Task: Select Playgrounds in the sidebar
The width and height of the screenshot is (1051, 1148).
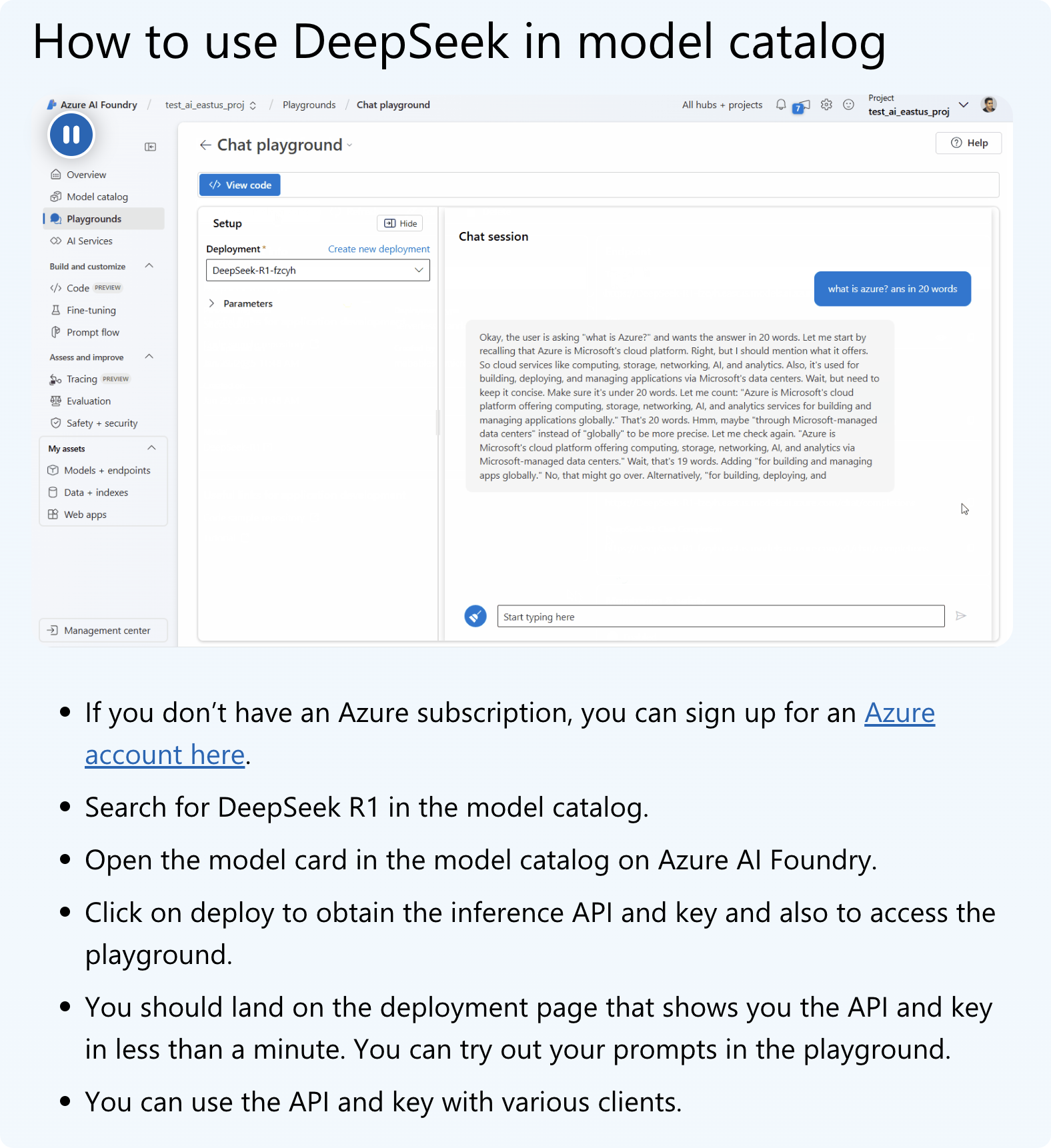Action: [x=103, y=219]
